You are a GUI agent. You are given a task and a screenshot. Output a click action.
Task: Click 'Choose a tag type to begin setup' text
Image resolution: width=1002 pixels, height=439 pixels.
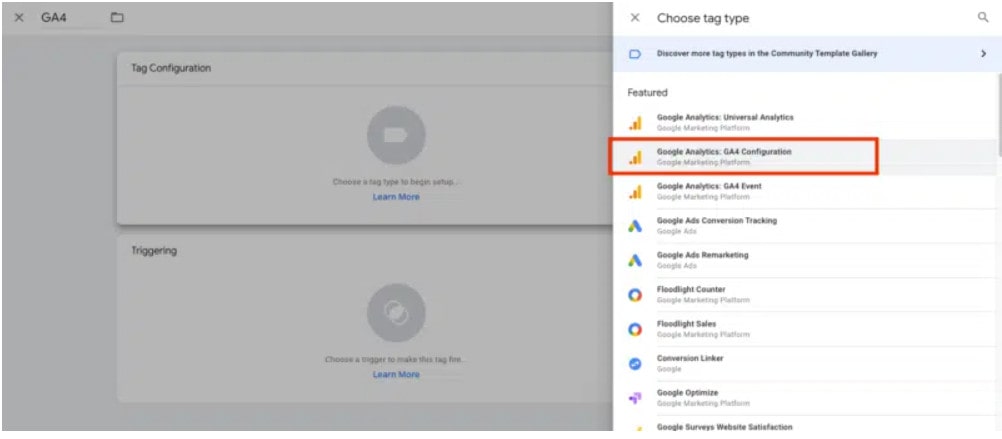(x=396, y=182)
